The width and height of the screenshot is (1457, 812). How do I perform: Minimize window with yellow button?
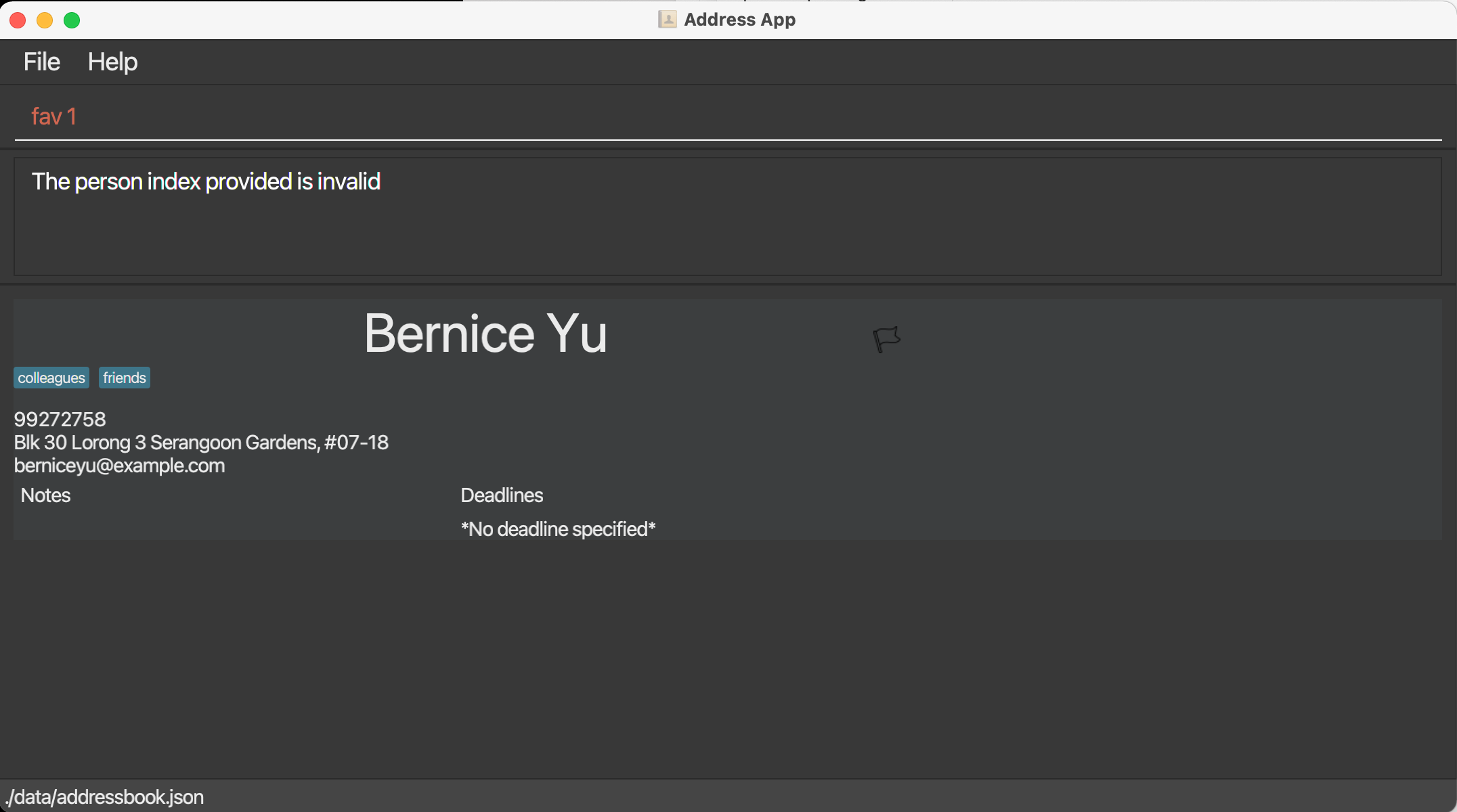[x=45, y=20]
